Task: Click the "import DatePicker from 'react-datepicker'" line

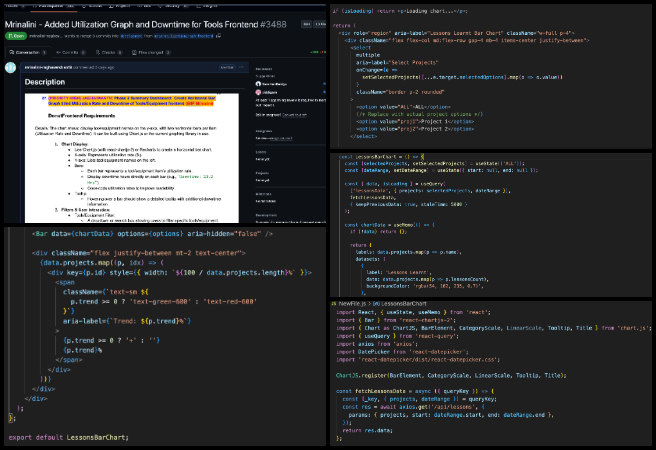Action: [400, 352]
